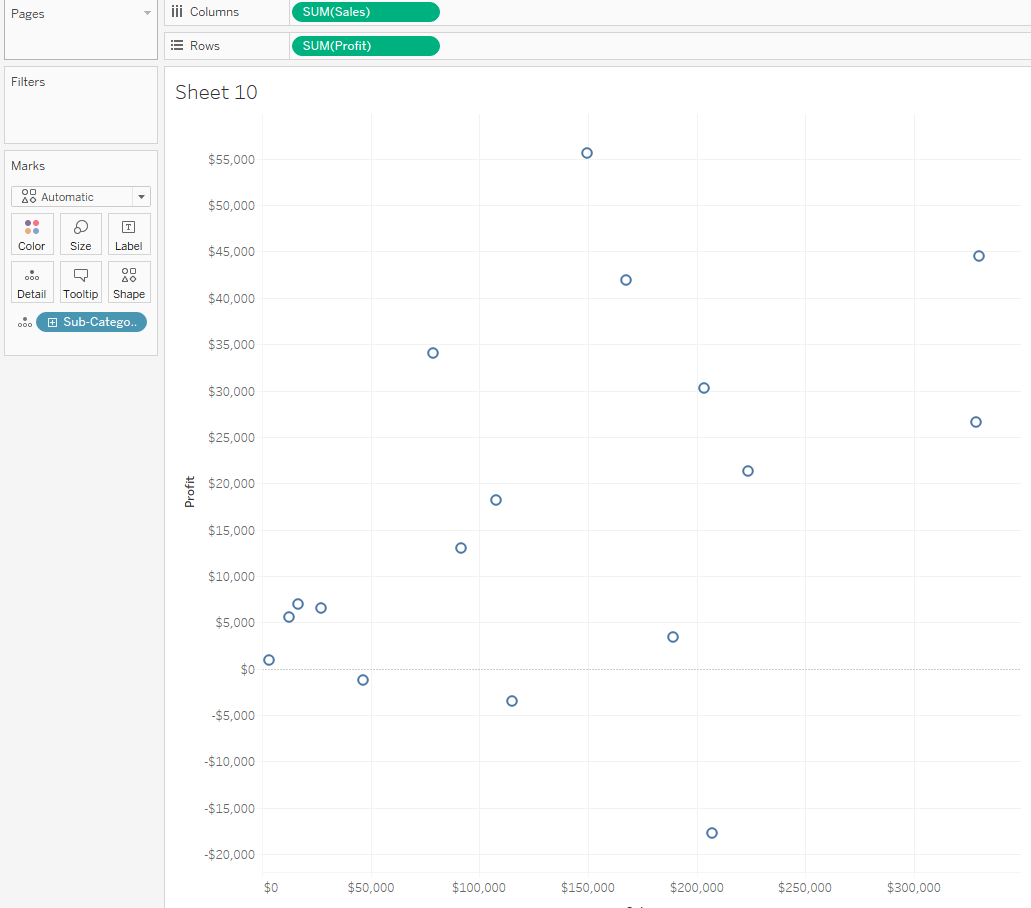Open the Sub-Category pill menu

[91, 321]
